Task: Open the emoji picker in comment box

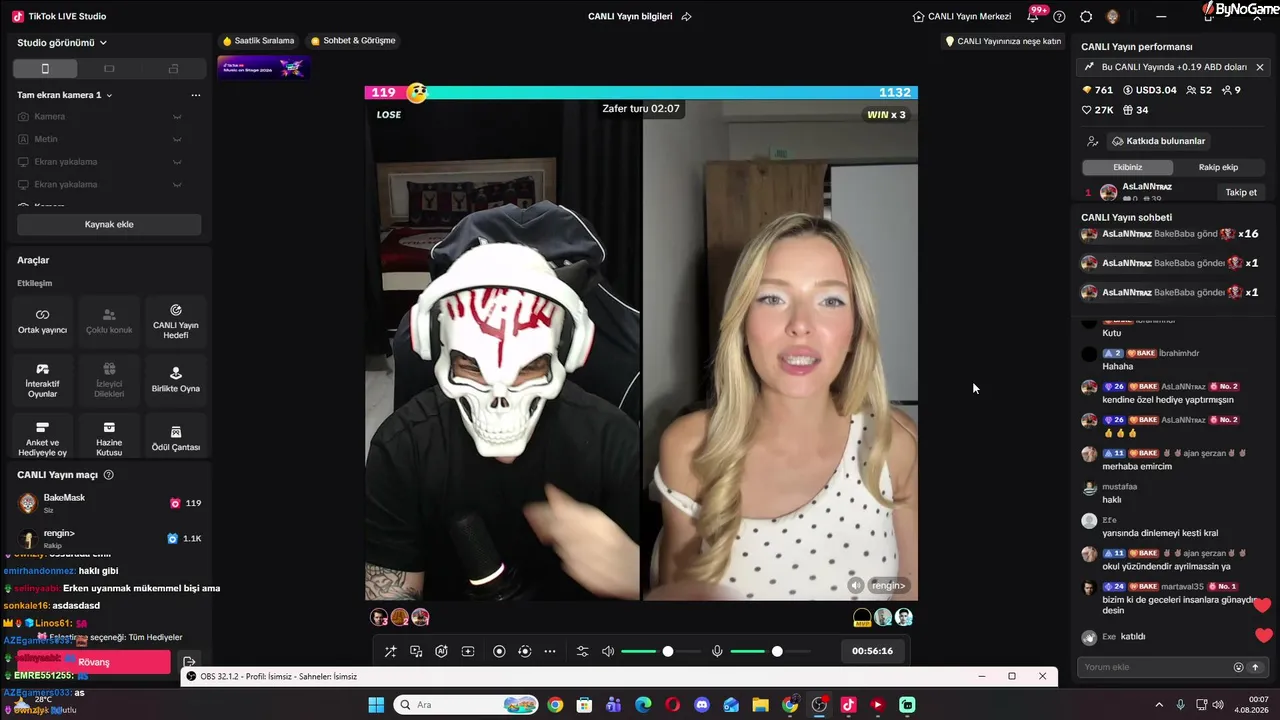Action: pos(1238,667)
